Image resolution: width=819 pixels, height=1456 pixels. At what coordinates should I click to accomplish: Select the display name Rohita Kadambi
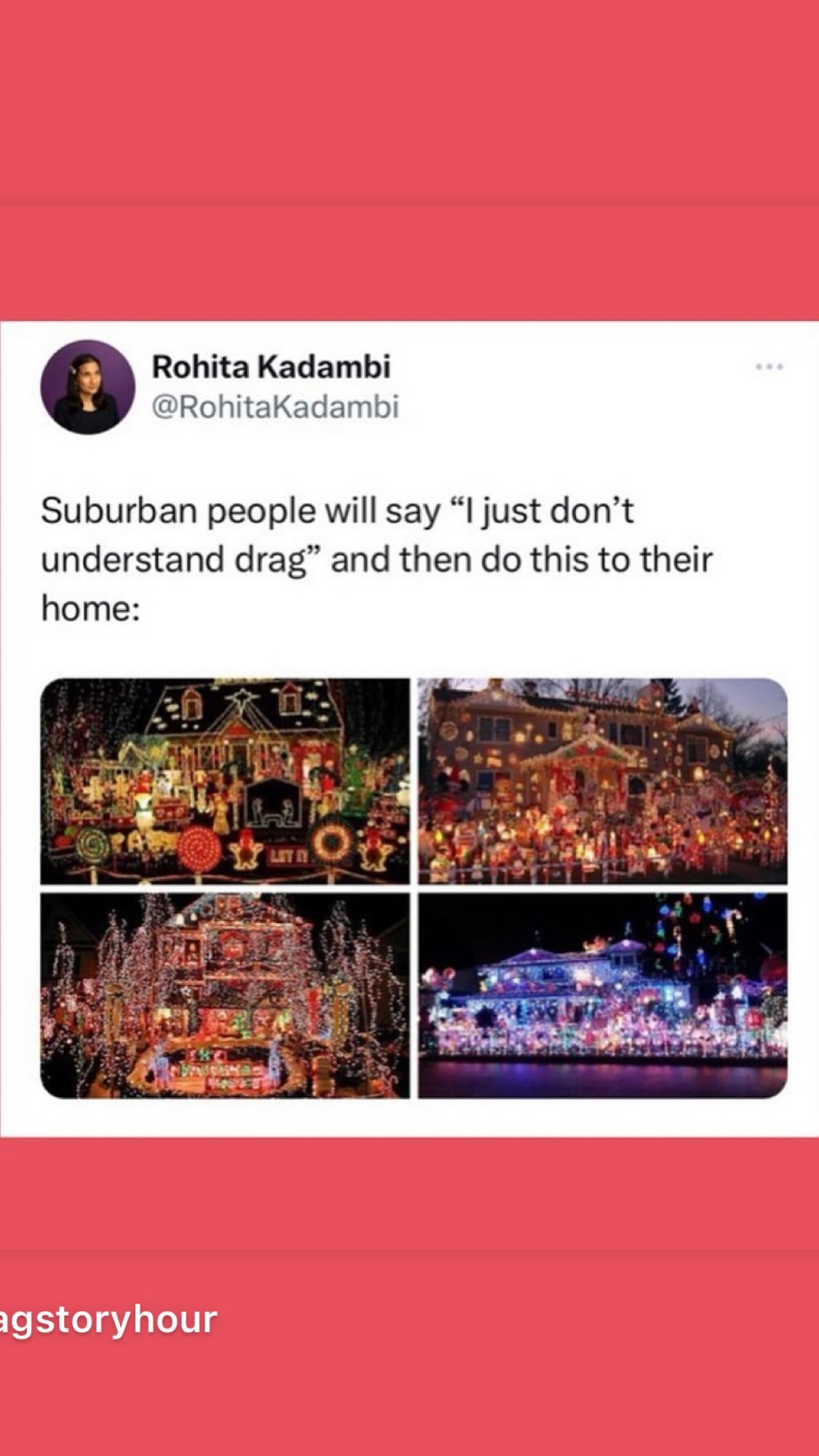pos(271,366)
